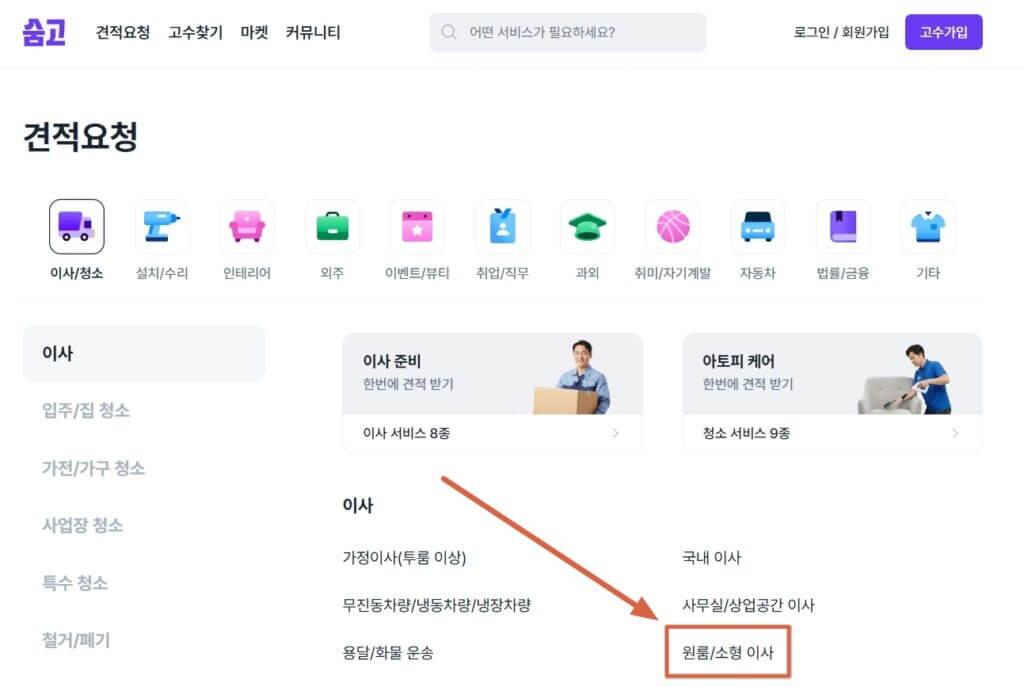Open the 취업/직무 ID card icon
The image size is (1024, 687).
pyautogui.click(x=501, y=226)
